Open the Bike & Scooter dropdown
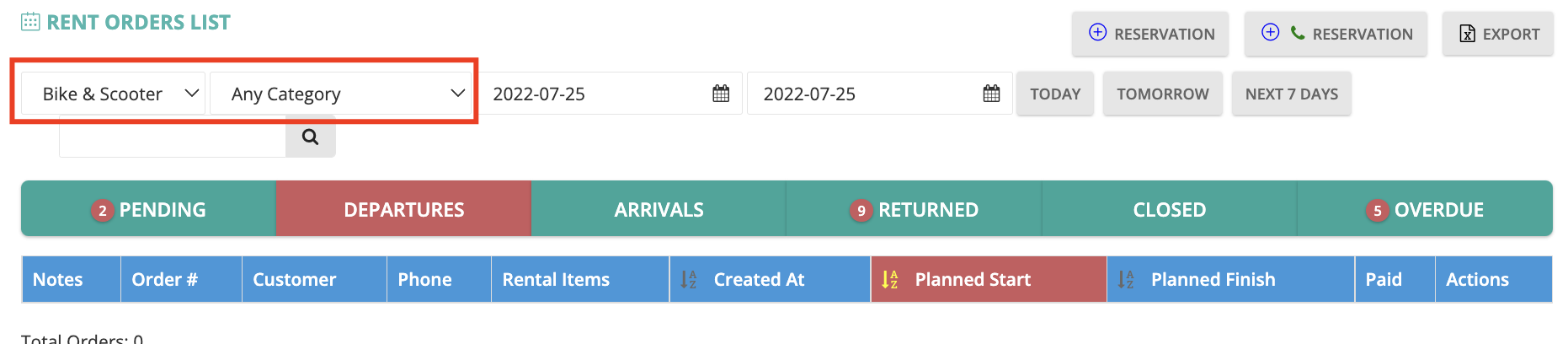 [x=113, y=94]
